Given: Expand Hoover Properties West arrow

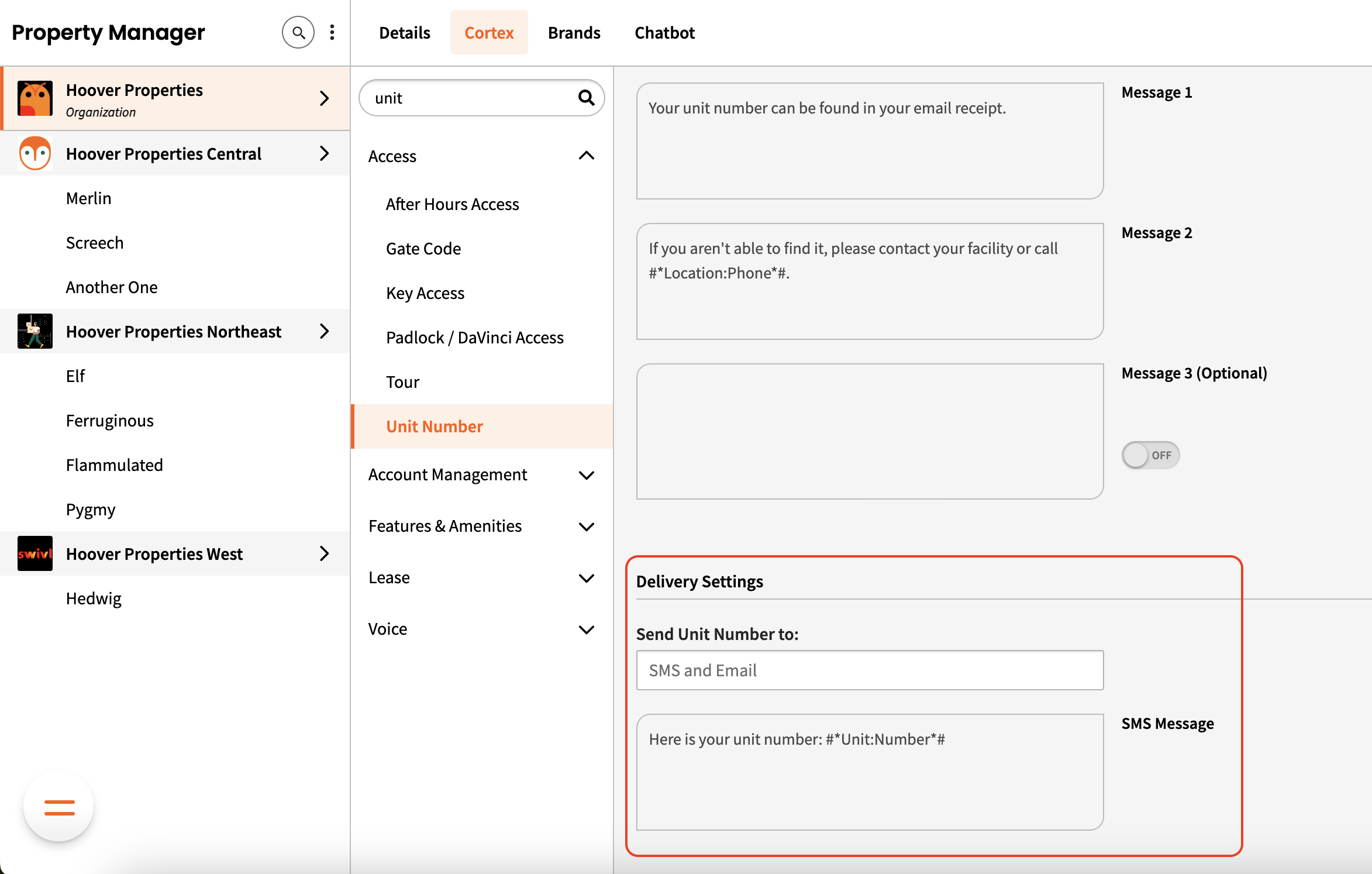Looking at the screenshot, I should click(325, 553).
